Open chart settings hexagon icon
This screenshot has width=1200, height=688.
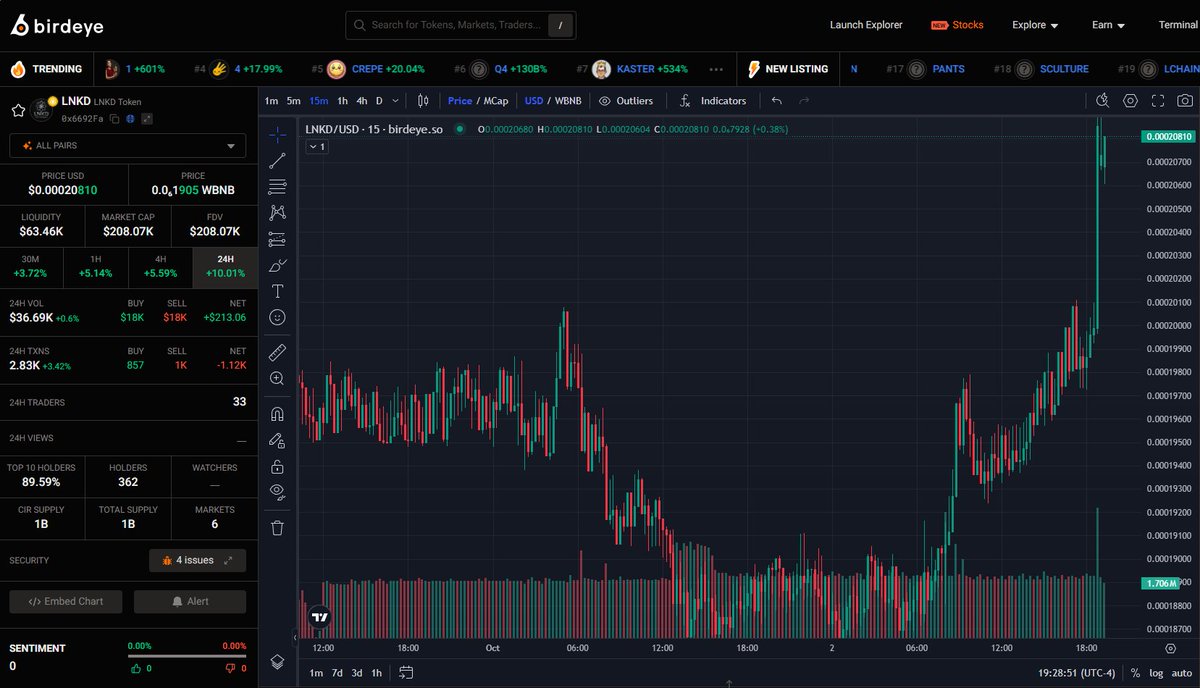(x=1131, y=101)
